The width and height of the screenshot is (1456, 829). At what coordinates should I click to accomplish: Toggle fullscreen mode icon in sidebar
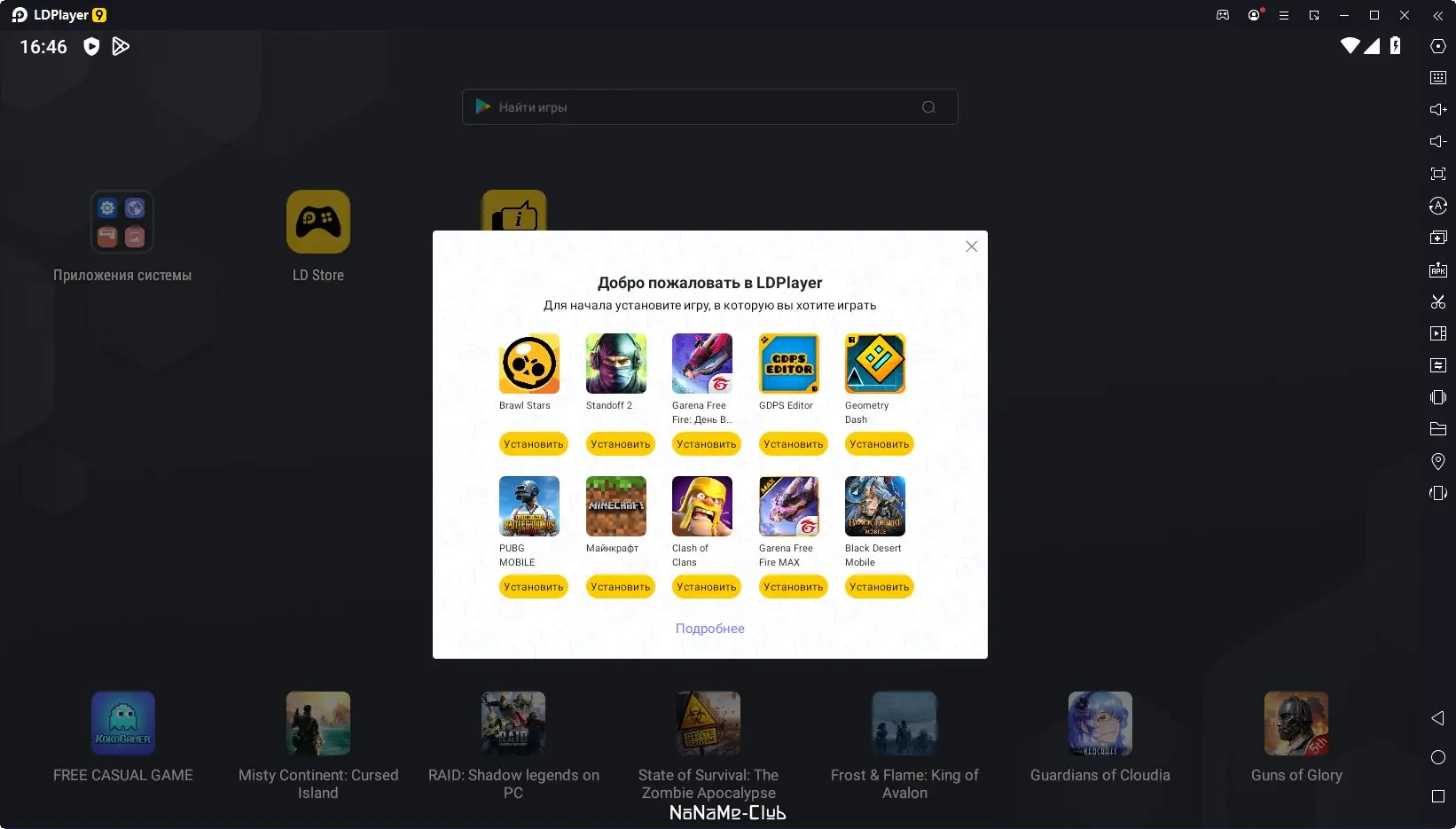[1438, 174]
